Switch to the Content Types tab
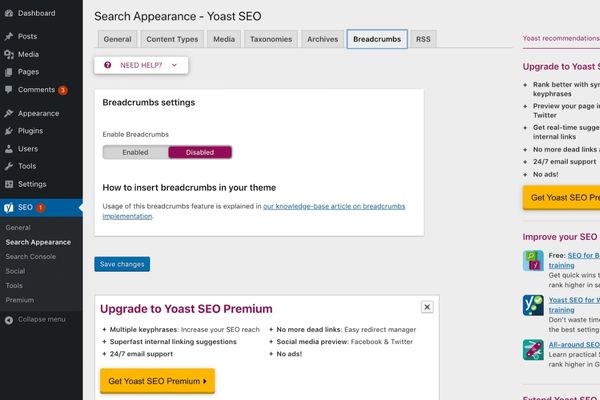The height and width of the screenshot is (400, 600). point(172,39)
